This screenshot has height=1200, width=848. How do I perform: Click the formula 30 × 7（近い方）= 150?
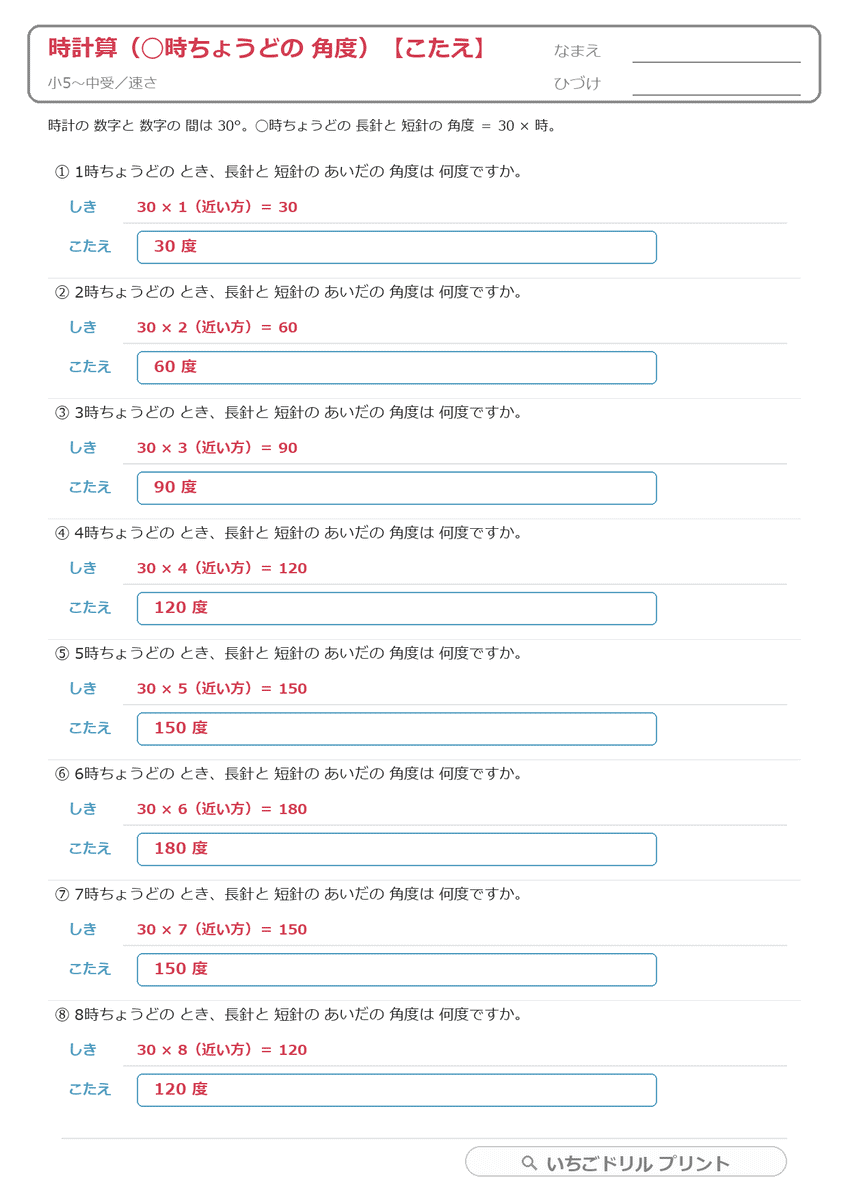tap(222, 929)
